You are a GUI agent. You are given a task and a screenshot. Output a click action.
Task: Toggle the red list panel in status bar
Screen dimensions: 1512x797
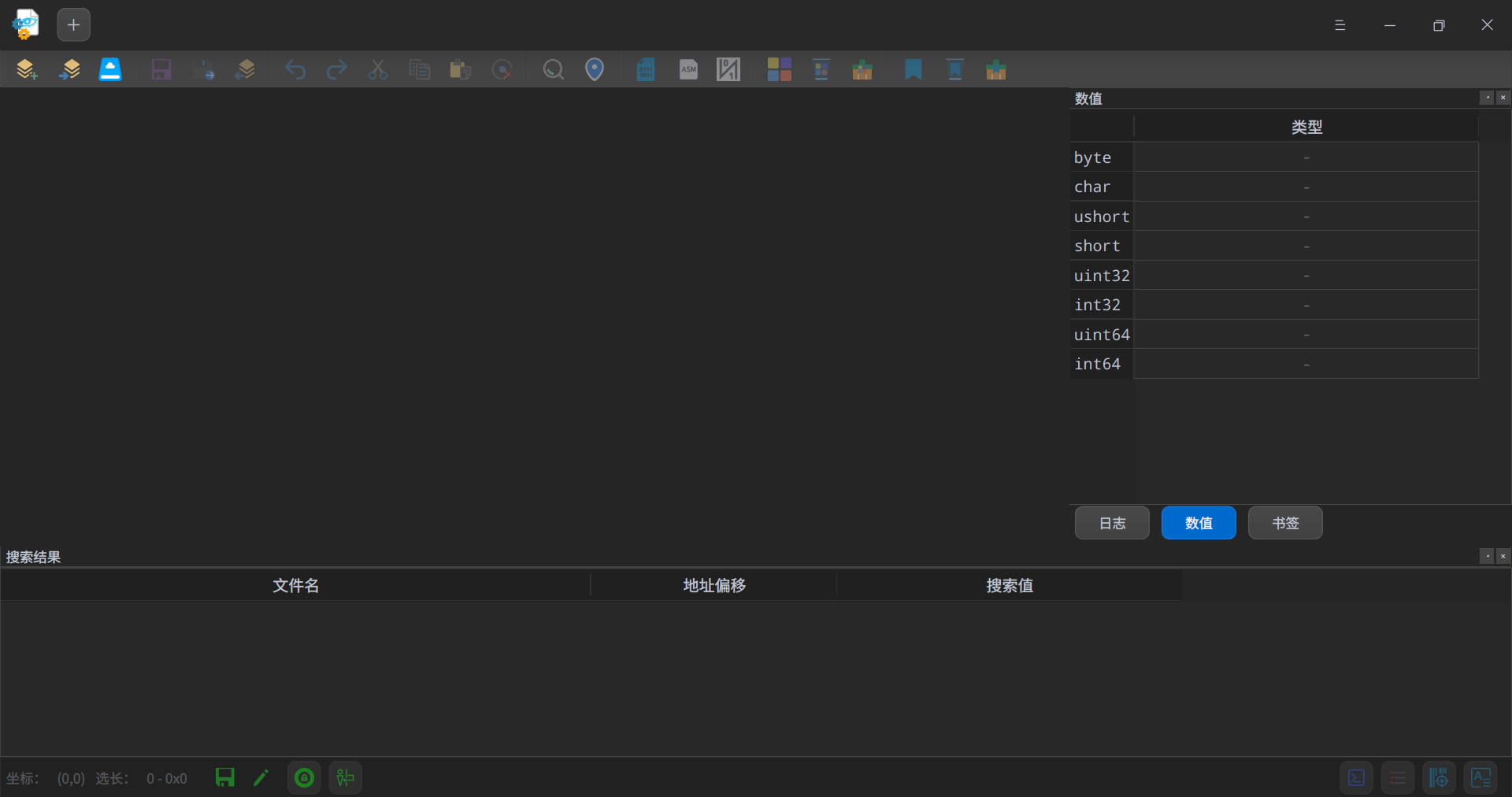coord(1397,778)
